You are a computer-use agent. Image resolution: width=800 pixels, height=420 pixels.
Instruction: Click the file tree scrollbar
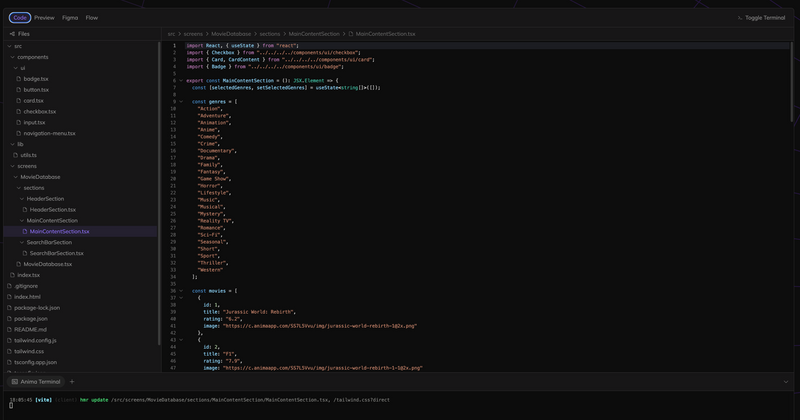pos(159,193)
